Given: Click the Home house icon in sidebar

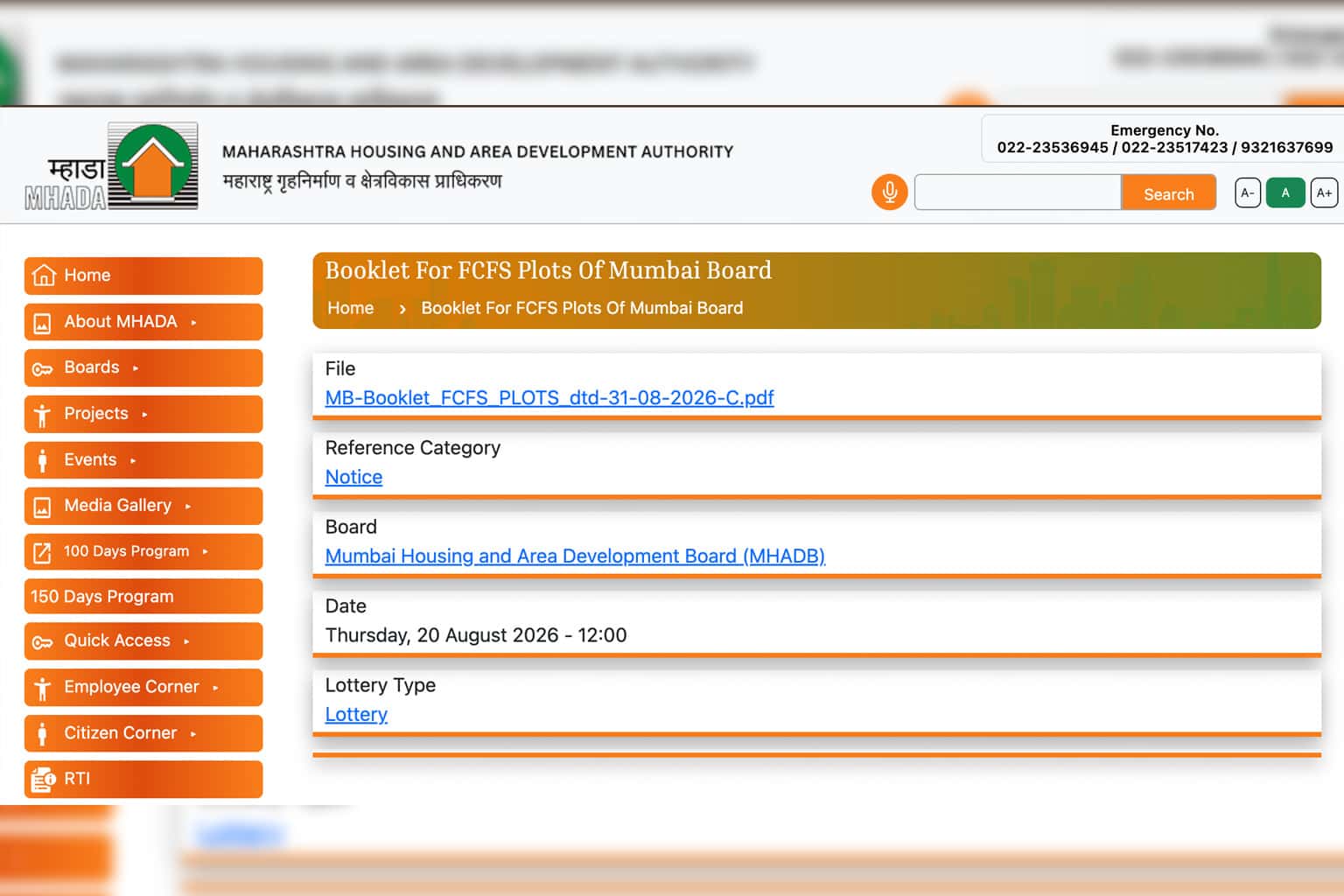Looking at the screenshot, I should pos(43,276).
